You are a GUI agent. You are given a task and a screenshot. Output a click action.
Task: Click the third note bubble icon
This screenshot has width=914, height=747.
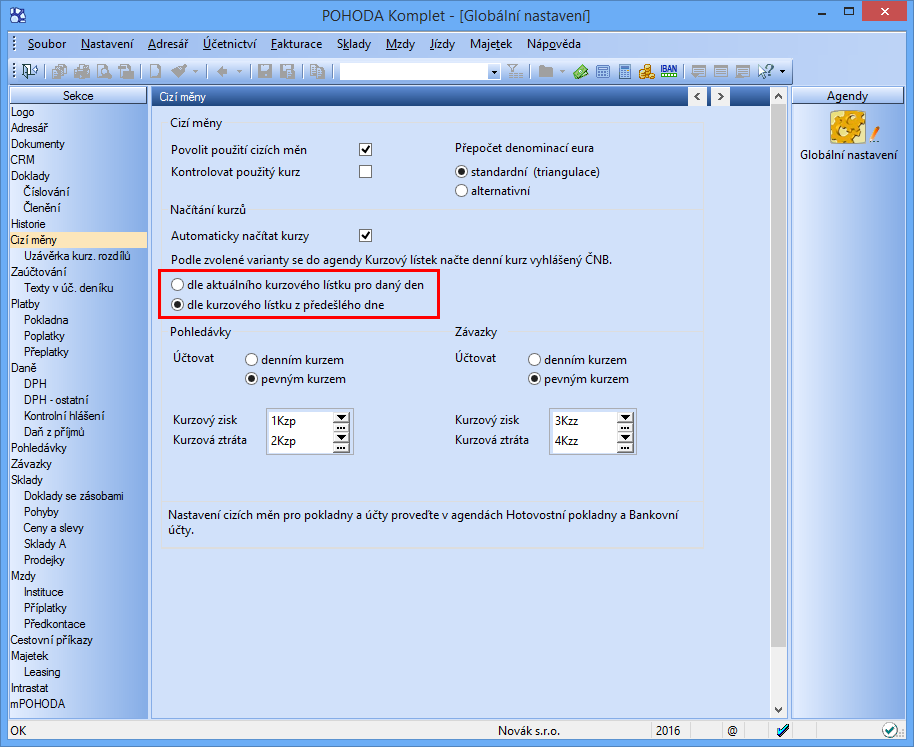(743, 71)
